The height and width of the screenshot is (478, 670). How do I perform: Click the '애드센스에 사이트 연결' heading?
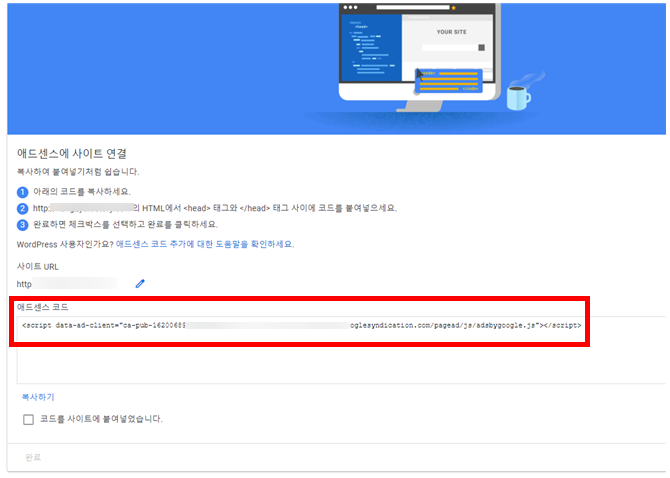71,153
